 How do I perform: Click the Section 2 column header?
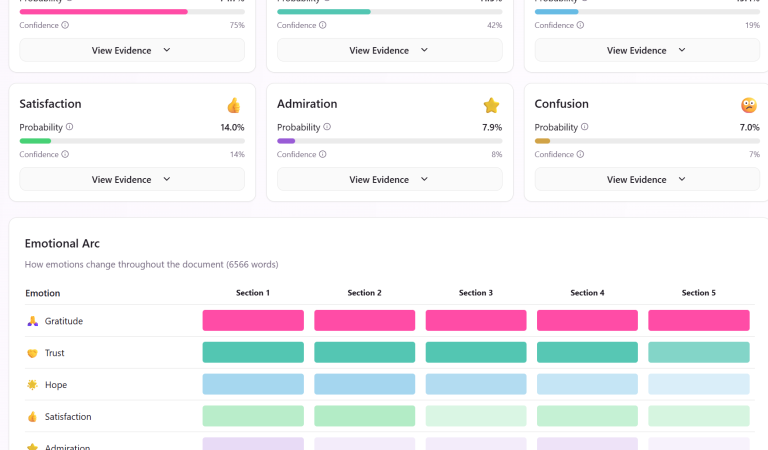[364, 293]
